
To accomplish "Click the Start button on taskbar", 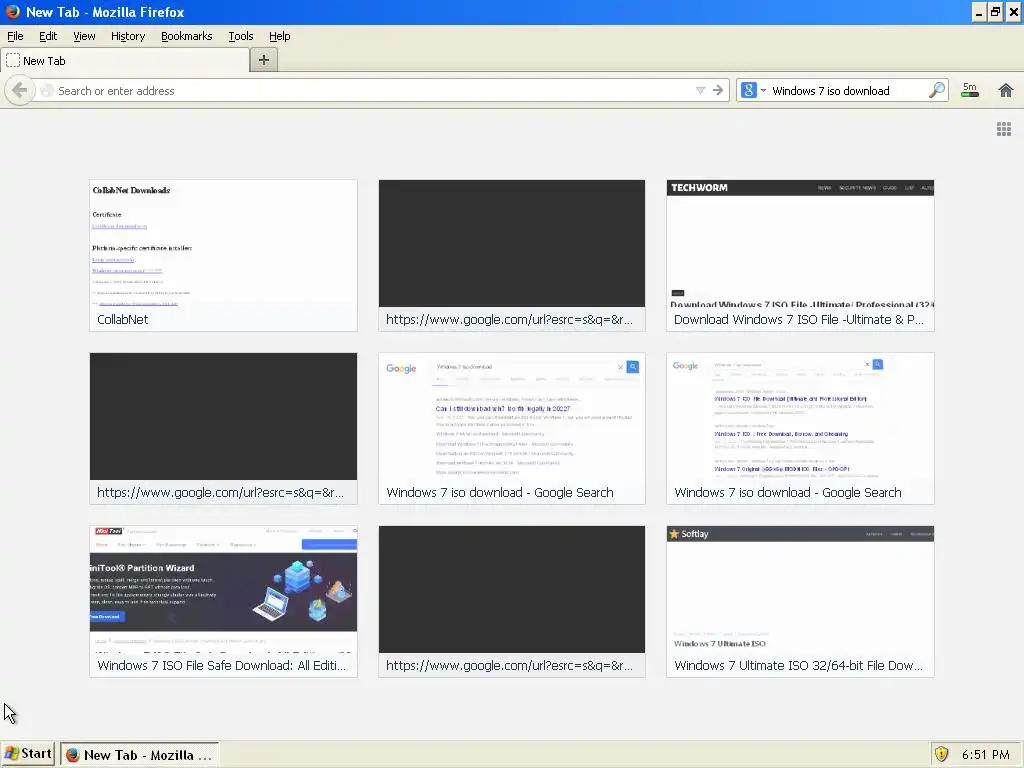I will 28,754.
